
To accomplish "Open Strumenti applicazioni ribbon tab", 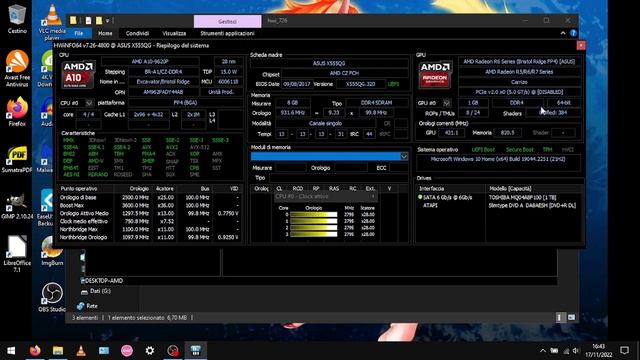I will click(x=227, y=33).
